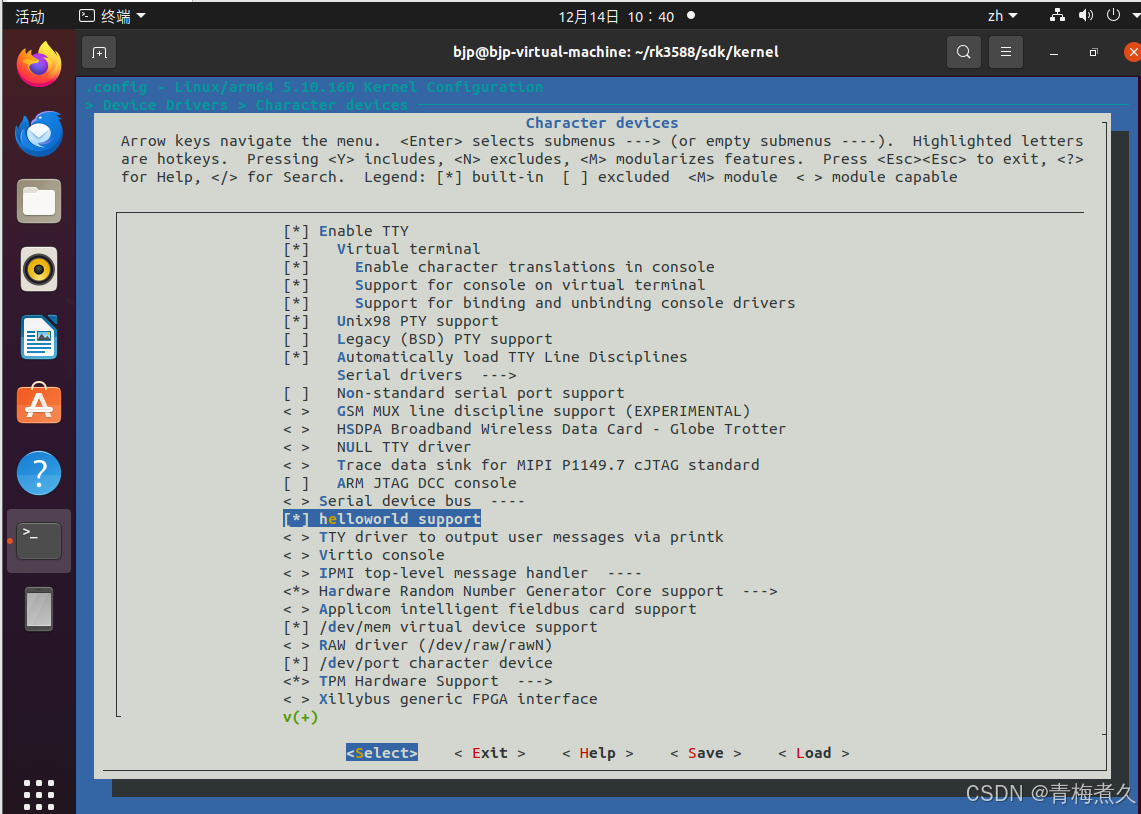1141x814 pixels.
Task: Open the 终端 app menu dropdown
Action: tap(112, 15)
